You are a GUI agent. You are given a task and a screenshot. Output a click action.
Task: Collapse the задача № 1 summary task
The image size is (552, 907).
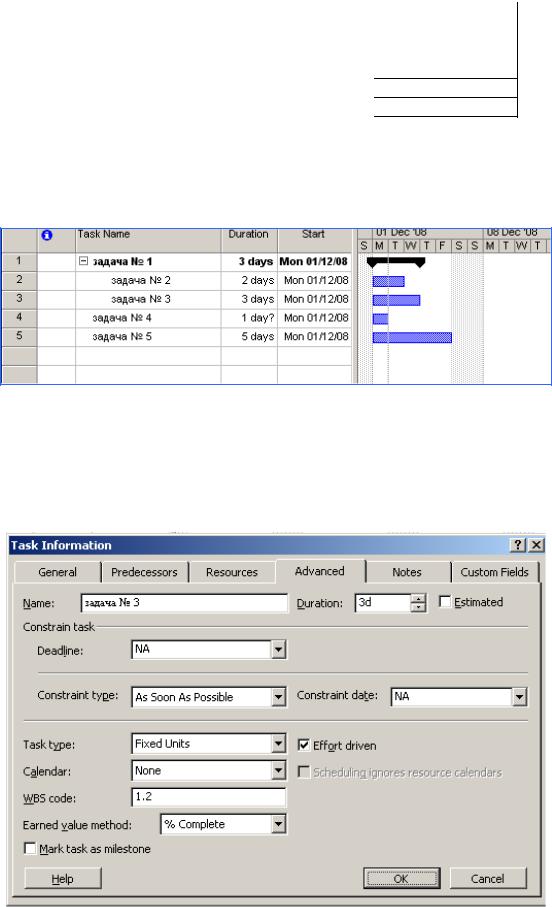(83, 261)
